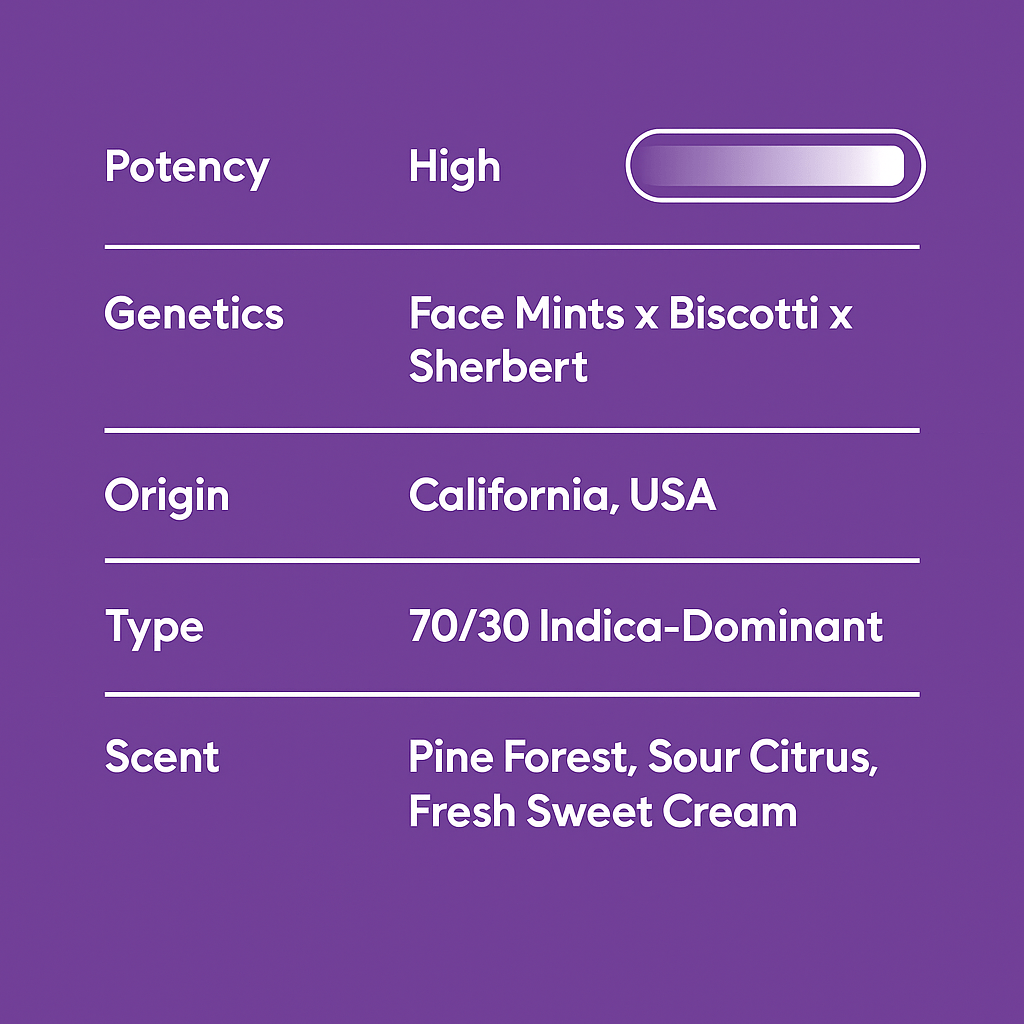Click the divider line below Origin row
This screenshot has width=1024, height=1024.
[x=512, y=561]
